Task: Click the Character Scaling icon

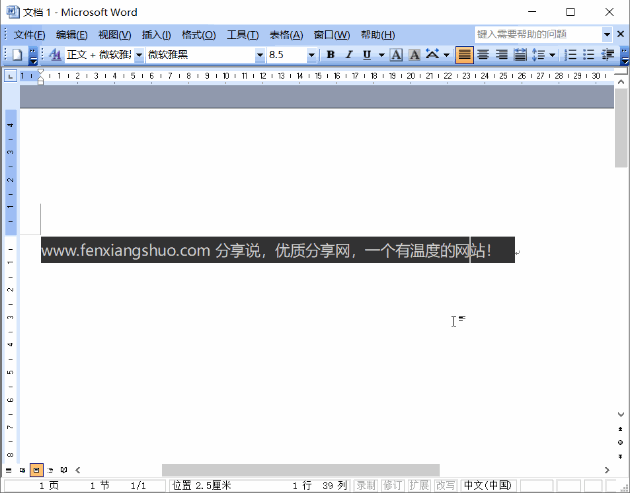Action: click(432, 54)
